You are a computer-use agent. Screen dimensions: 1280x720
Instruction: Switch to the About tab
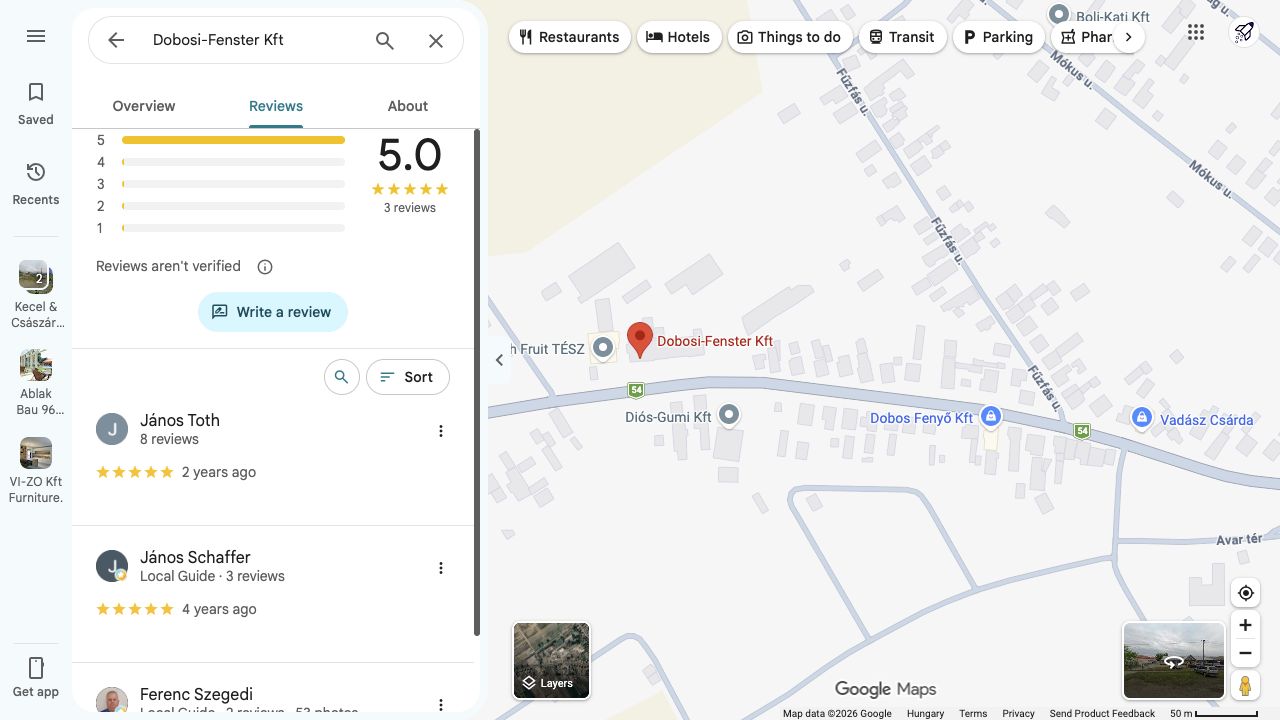[x=408, y=106]
